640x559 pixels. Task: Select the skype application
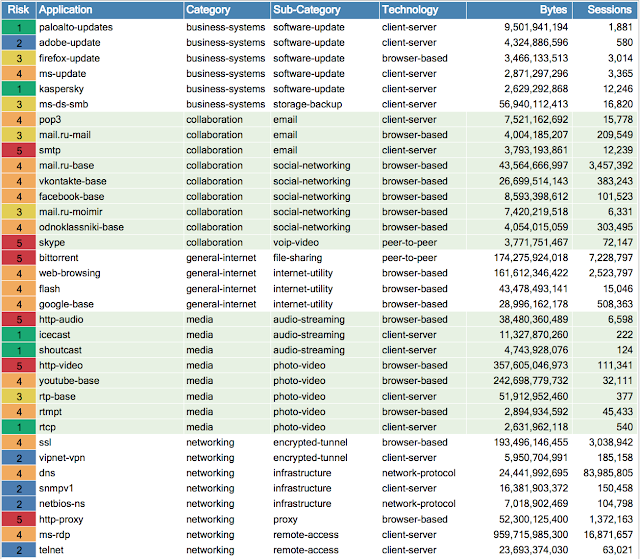(52, 243)
